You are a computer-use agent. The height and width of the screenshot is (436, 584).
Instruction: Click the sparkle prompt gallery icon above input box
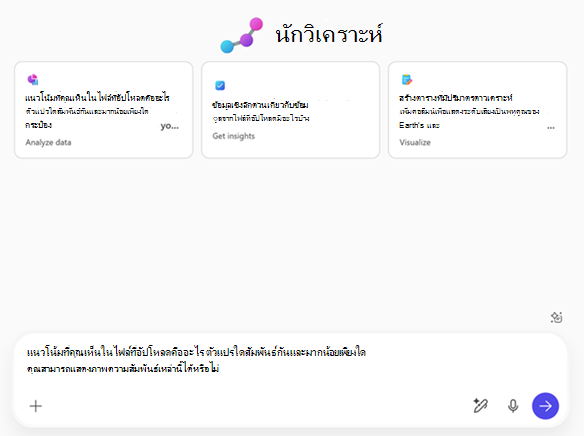tap(556, 317)
